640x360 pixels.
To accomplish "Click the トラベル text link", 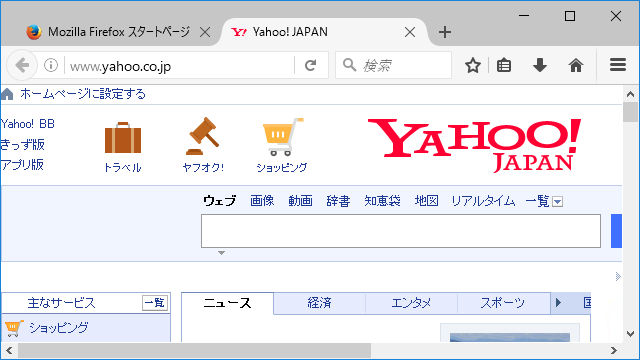I will click(x=122, y=167).
